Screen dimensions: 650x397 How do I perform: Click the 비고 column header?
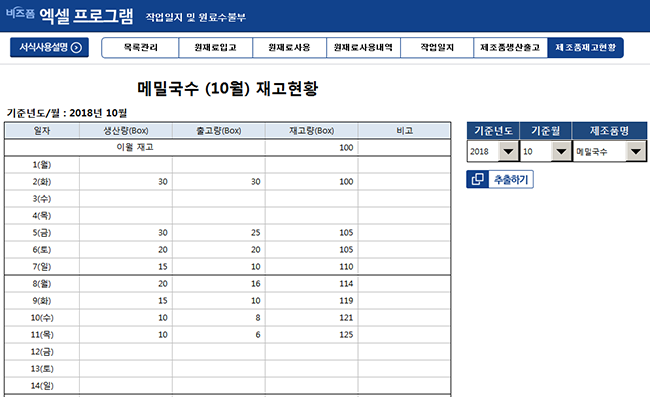tap(404, 131)
